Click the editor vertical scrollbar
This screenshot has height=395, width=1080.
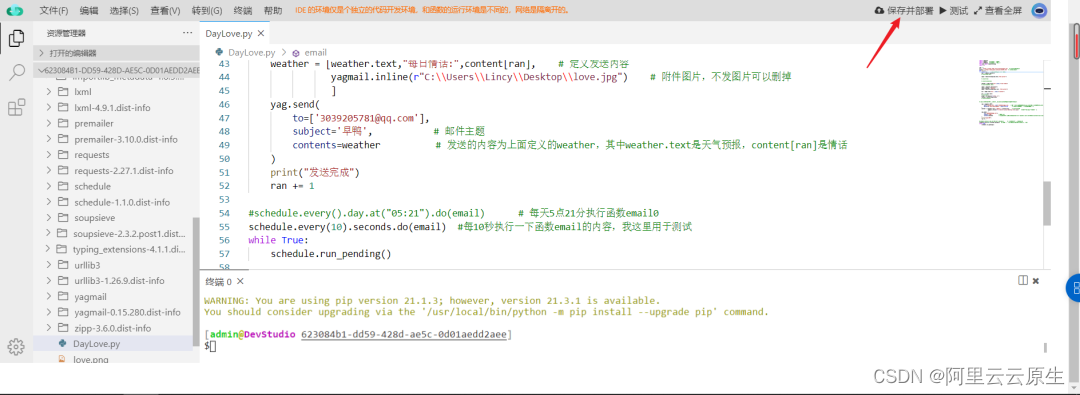pos(1048,203)
